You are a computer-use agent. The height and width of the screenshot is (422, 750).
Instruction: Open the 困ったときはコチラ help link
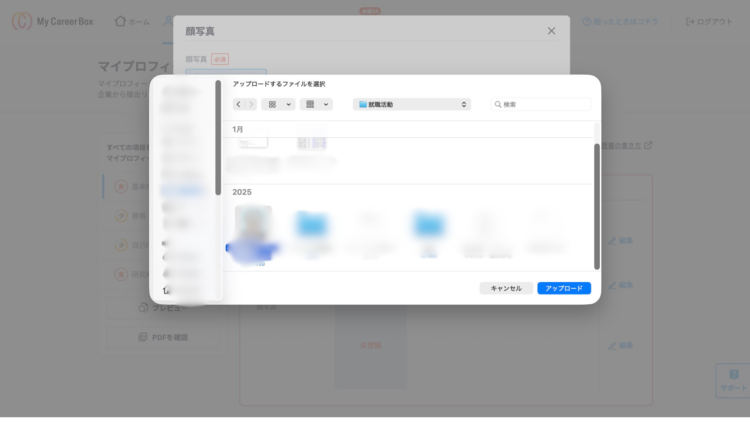pyautogui.click(x=620, y=22)
